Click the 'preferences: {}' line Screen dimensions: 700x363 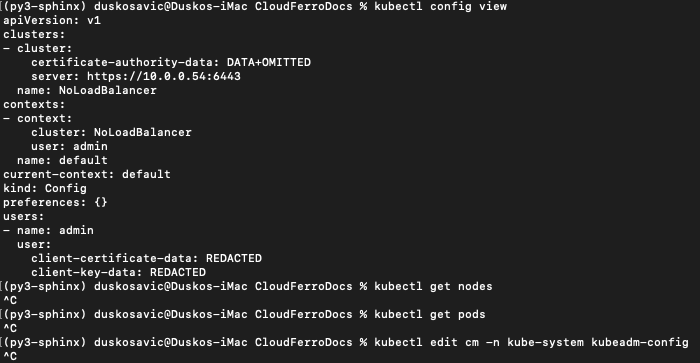pos(55,202)
